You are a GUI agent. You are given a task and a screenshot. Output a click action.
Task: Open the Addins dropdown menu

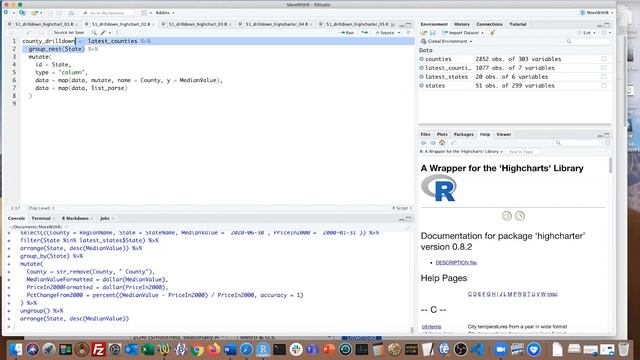[164, 13]
